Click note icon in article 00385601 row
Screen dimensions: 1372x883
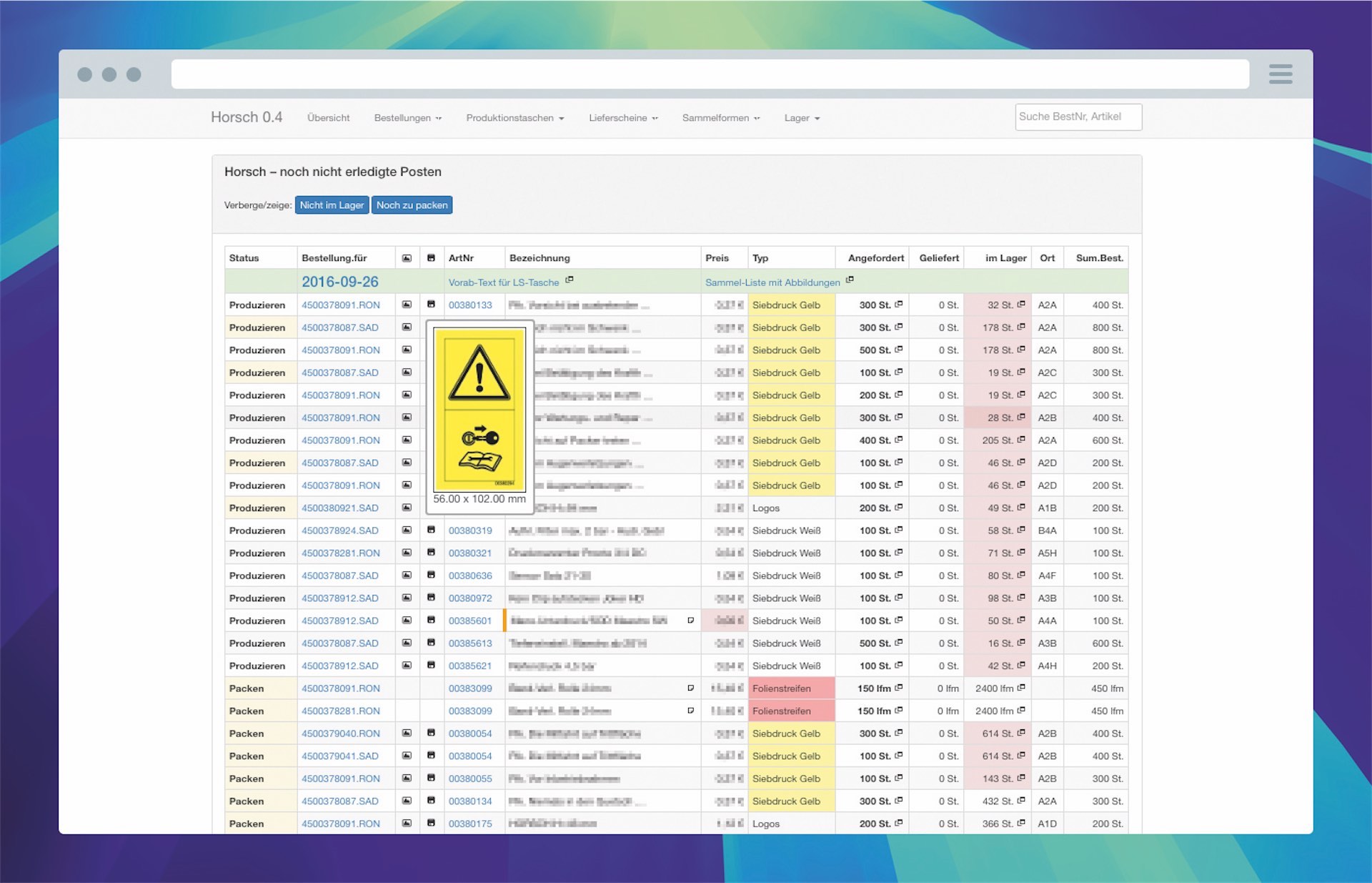coord(690,621)
